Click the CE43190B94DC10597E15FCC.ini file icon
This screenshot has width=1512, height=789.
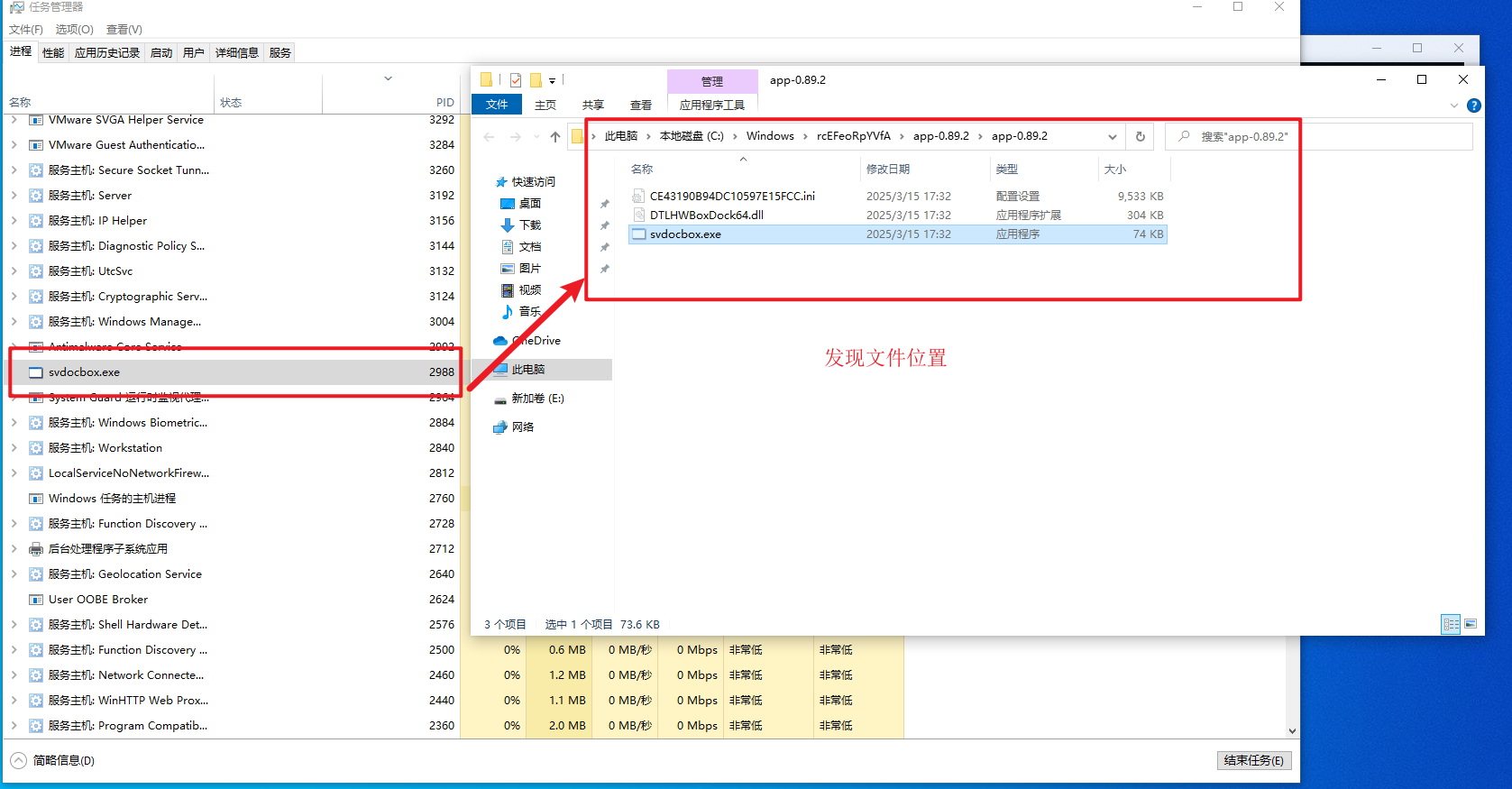(638, 197)
